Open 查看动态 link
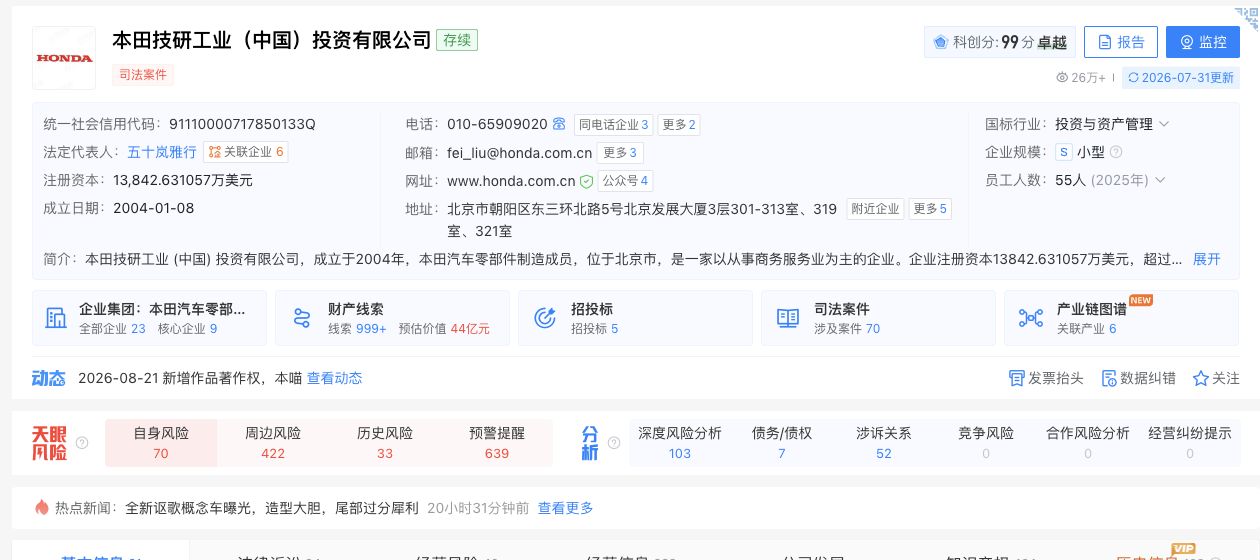The height and width of the screenshot is (560, 1260). pos(334,378)
